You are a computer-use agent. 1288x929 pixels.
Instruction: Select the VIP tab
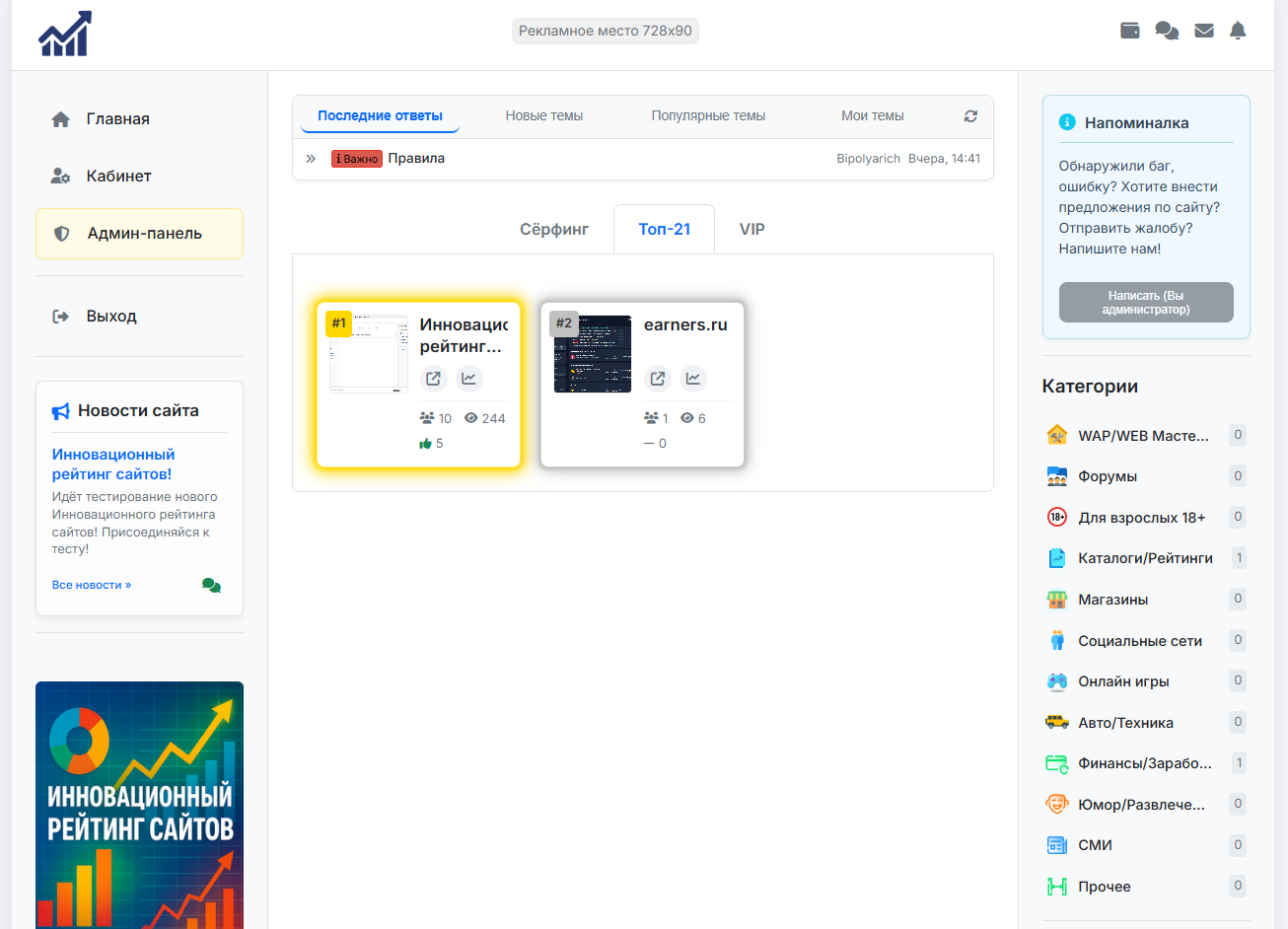751,230
